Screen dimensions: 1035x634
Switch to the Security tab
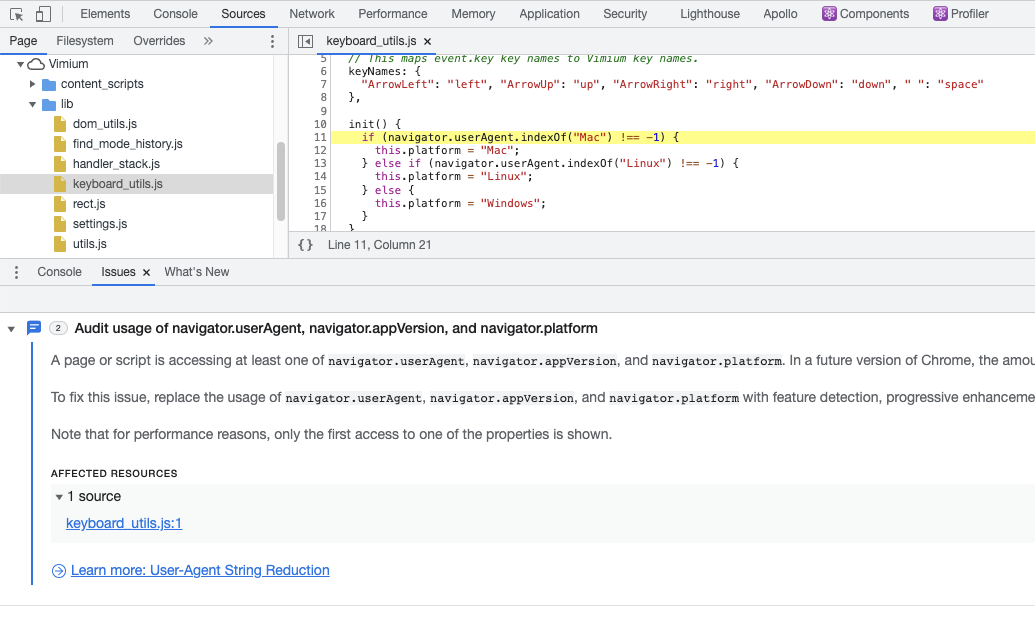click(x=625, y=14)
